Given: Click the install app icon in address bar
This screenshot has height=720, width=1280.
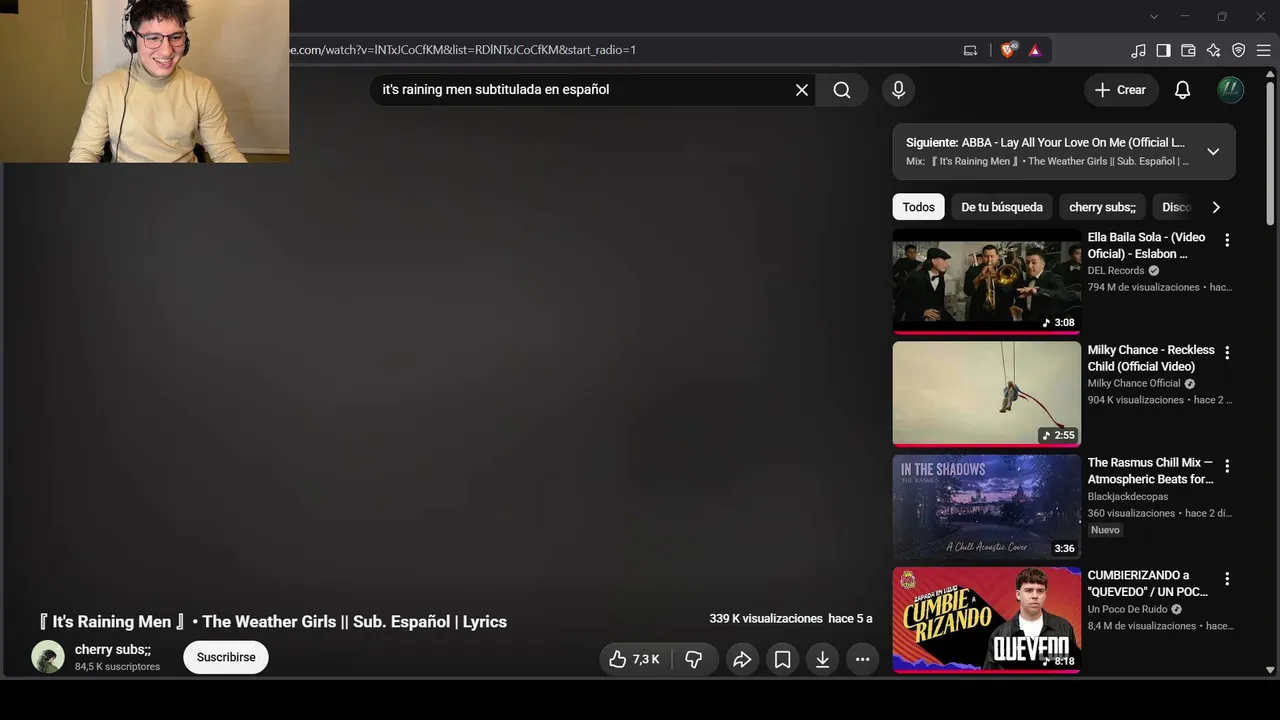Looking at the screenshot, I should 970,50.
